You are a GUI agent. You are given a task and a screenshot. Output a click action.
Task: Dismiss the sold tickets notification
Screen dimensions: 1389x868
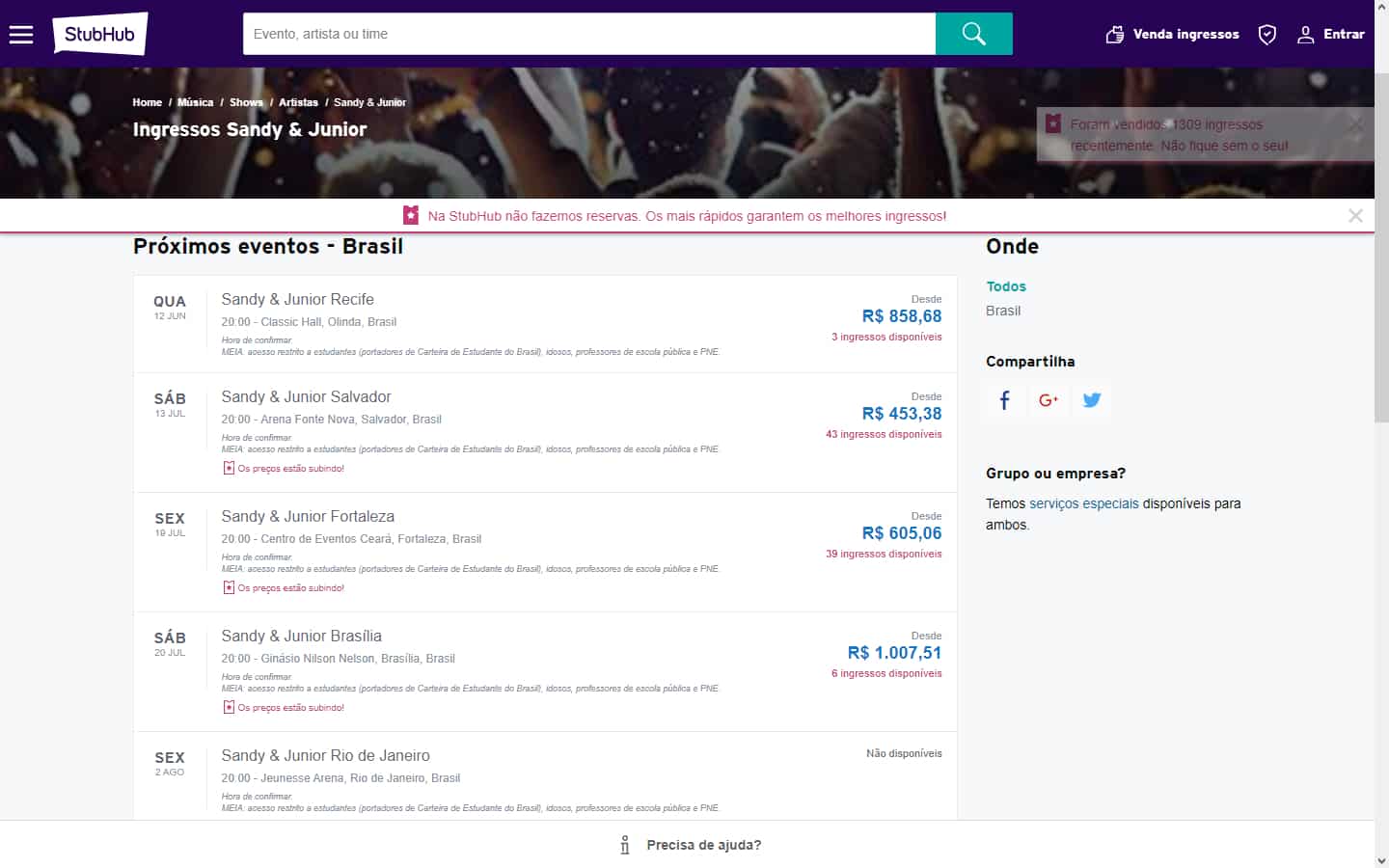[x=1356, y=123]
